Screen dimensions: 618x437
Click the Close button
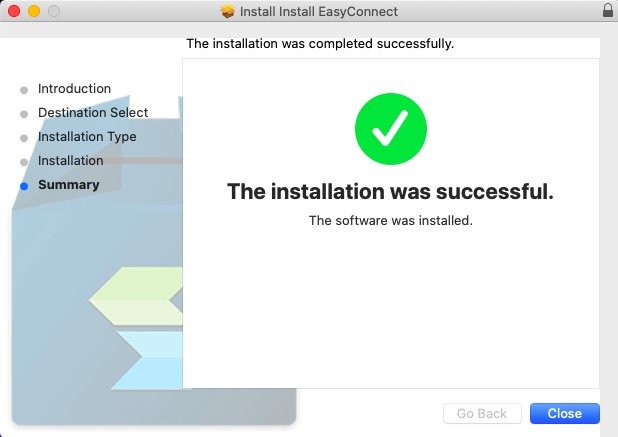[x=564, y=413]
